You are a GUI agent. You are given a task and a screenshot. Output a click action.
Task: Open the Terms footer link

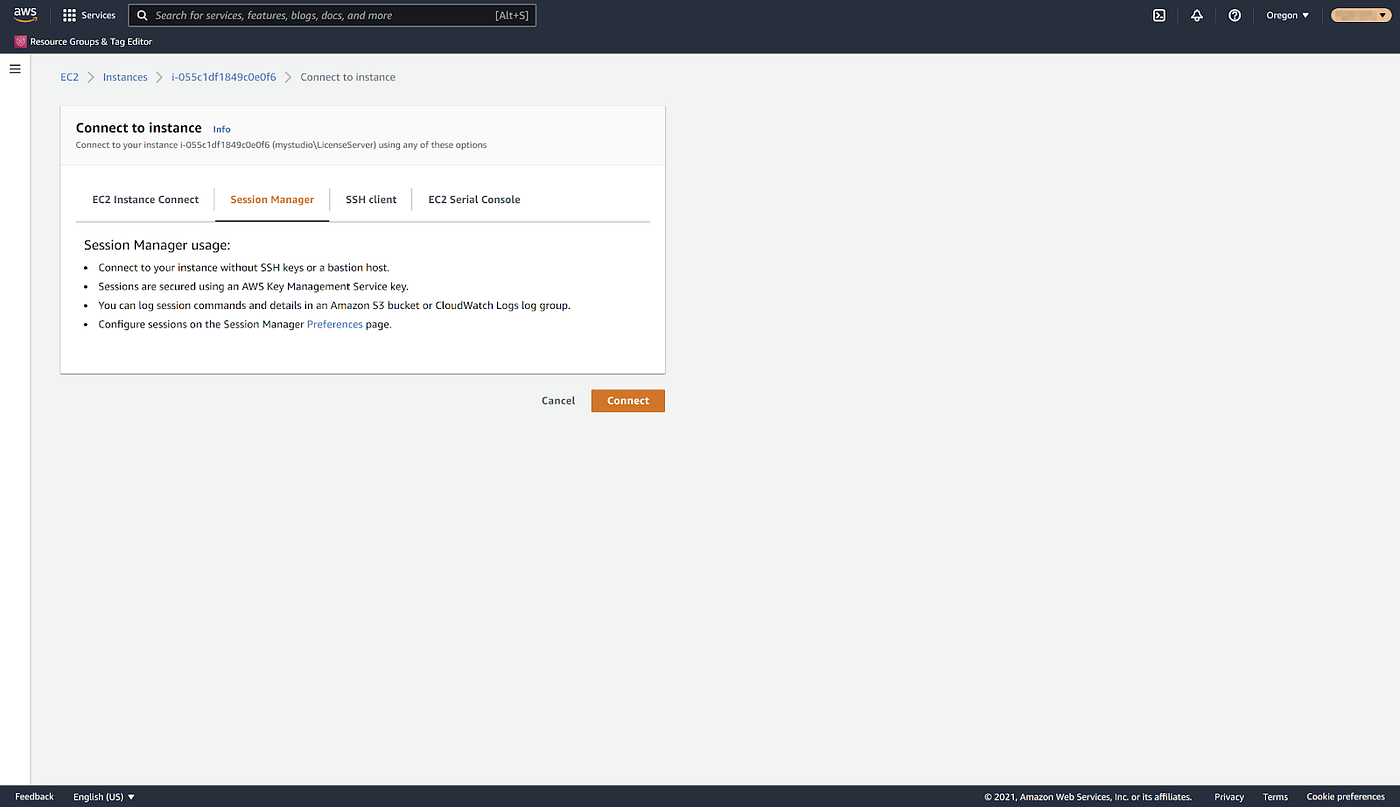point(1275,797)
